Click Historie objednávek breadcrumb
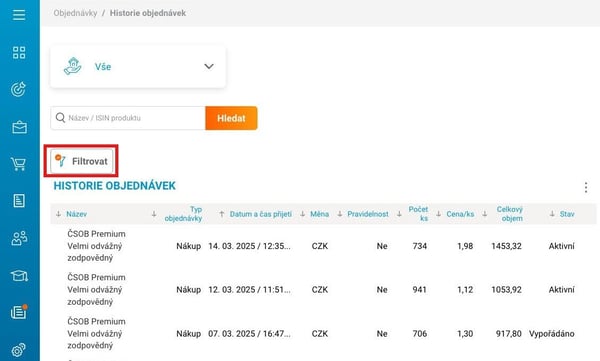Viewport: 600px width, 361px height. pos(148,13)
